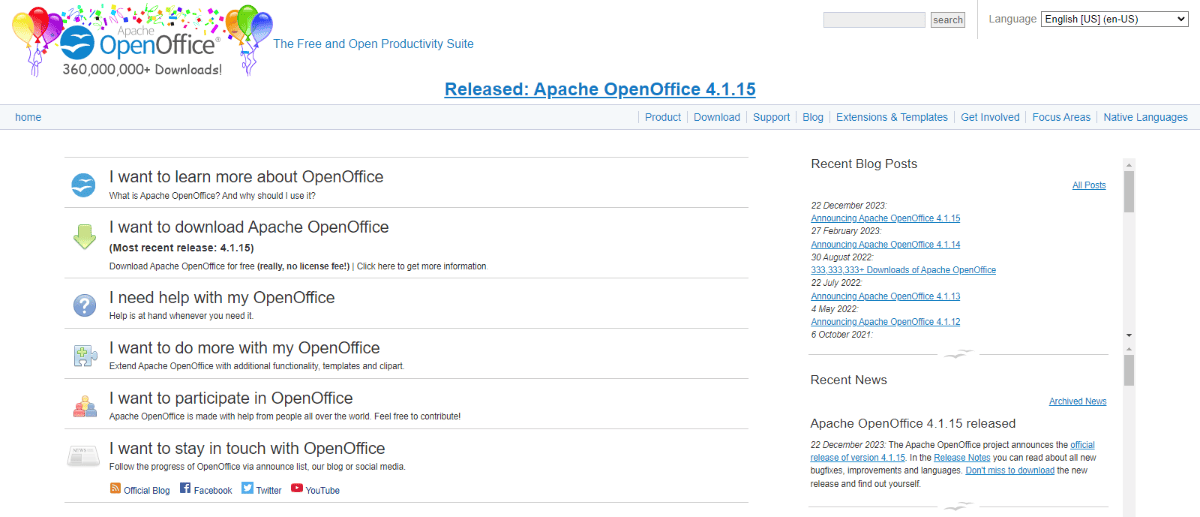The height and width of the screenshot is (517, 1200).
Task: Click the newspaper stay in touch icon
Action: [x=83, y=456]
